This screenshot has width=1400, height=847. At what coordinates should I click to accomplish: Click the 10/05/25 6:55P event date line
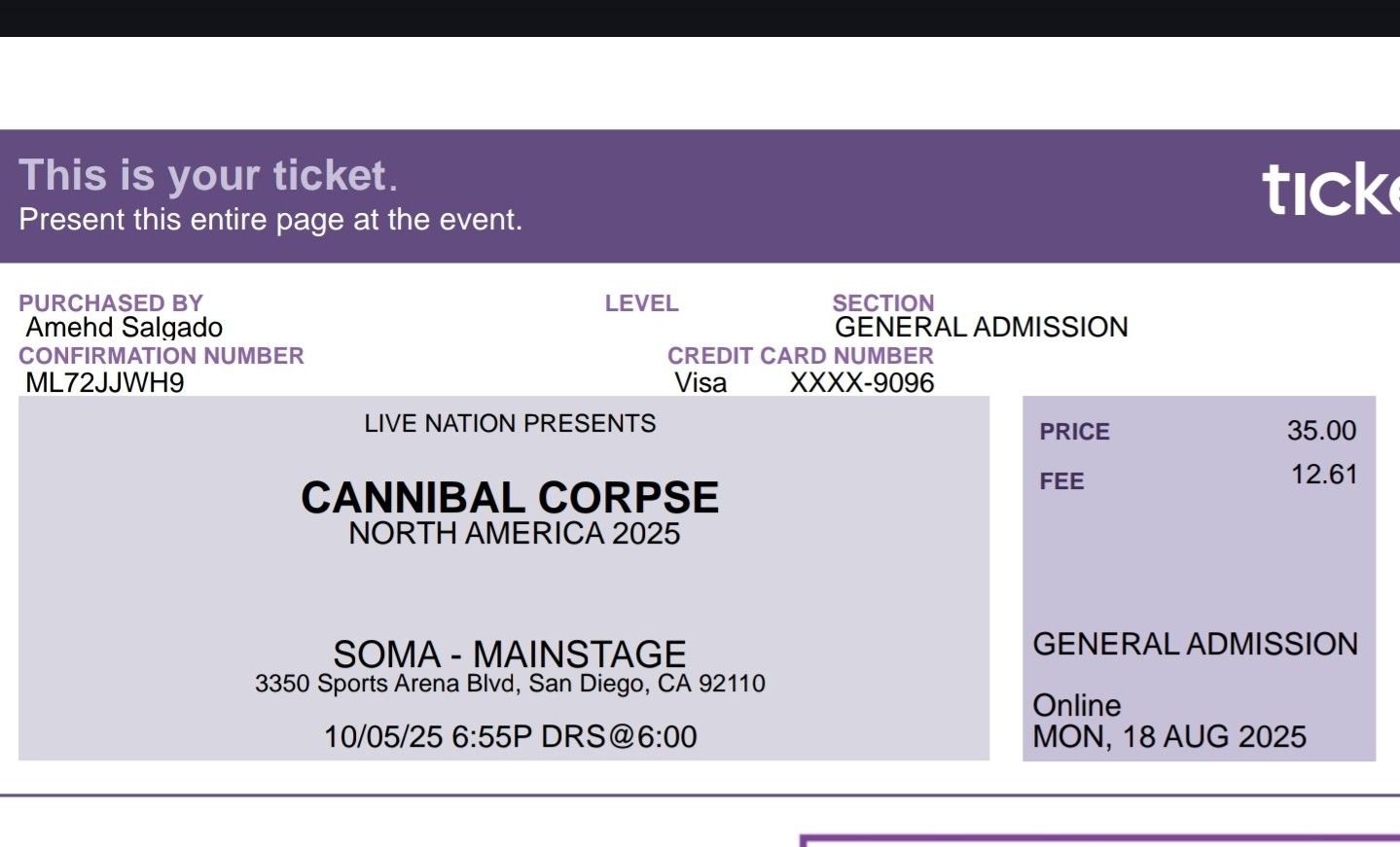(510, 737)
